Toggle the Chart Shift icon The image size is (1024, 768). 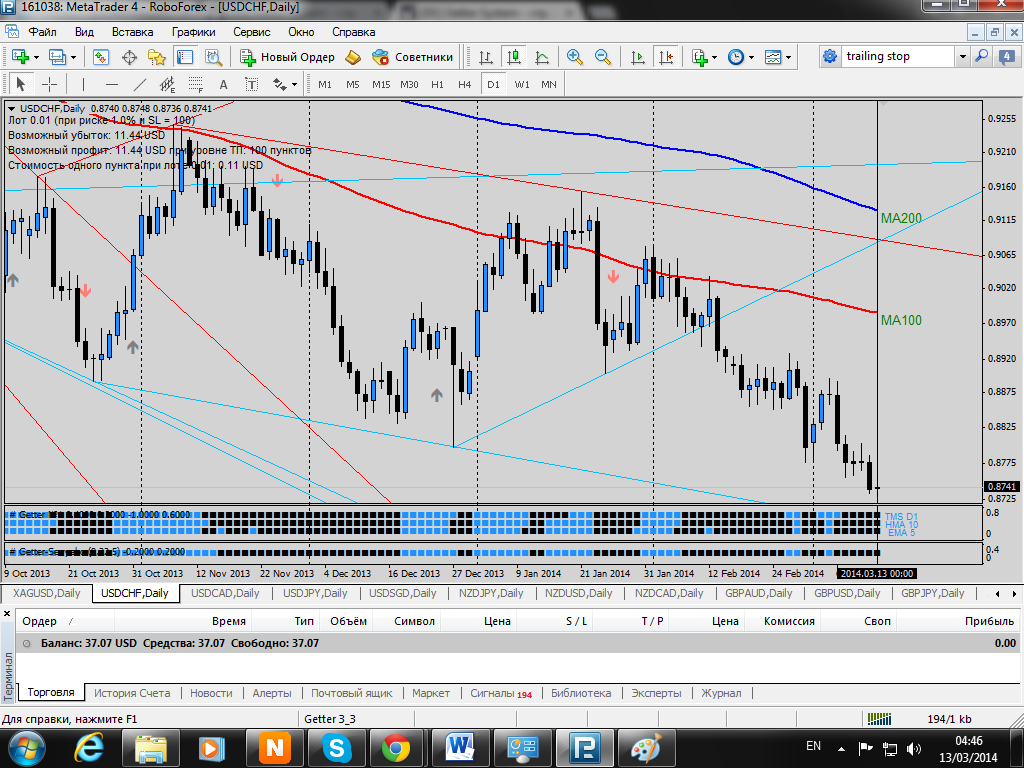click(666, 57)
